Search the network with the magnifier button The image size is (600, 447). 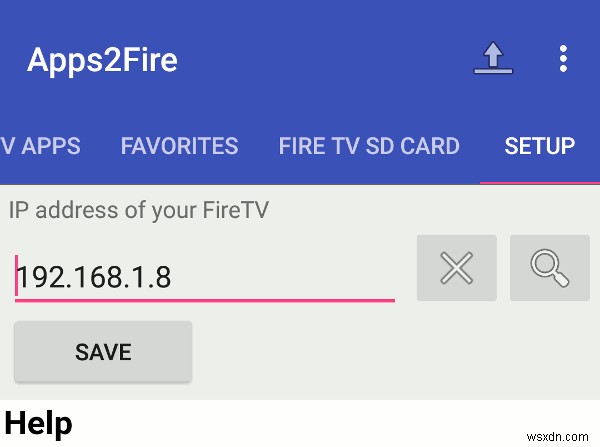coord(549,267)
